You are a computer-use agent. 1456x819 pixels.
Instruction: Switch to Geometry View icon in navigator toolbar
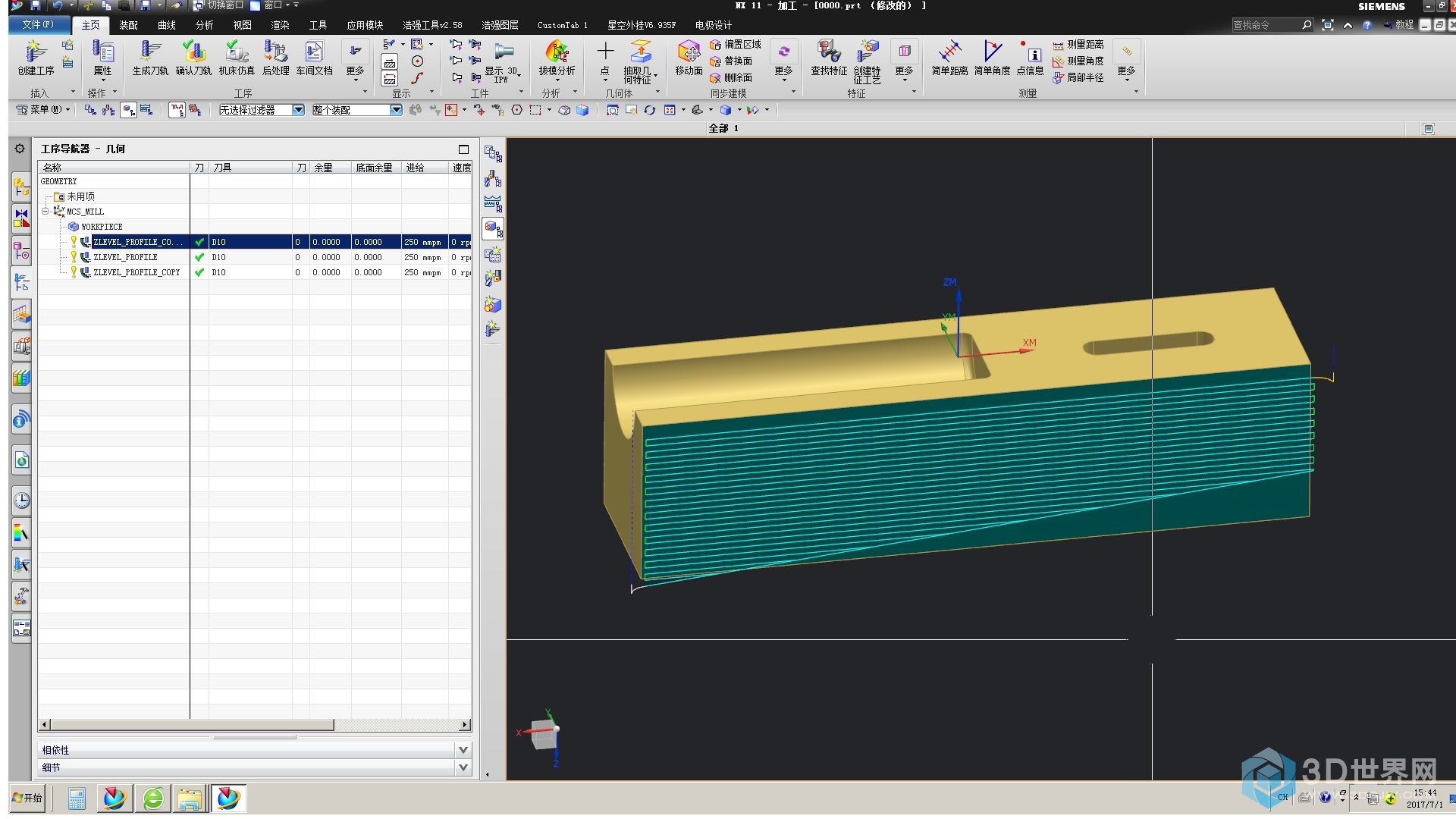coord(493,228)
